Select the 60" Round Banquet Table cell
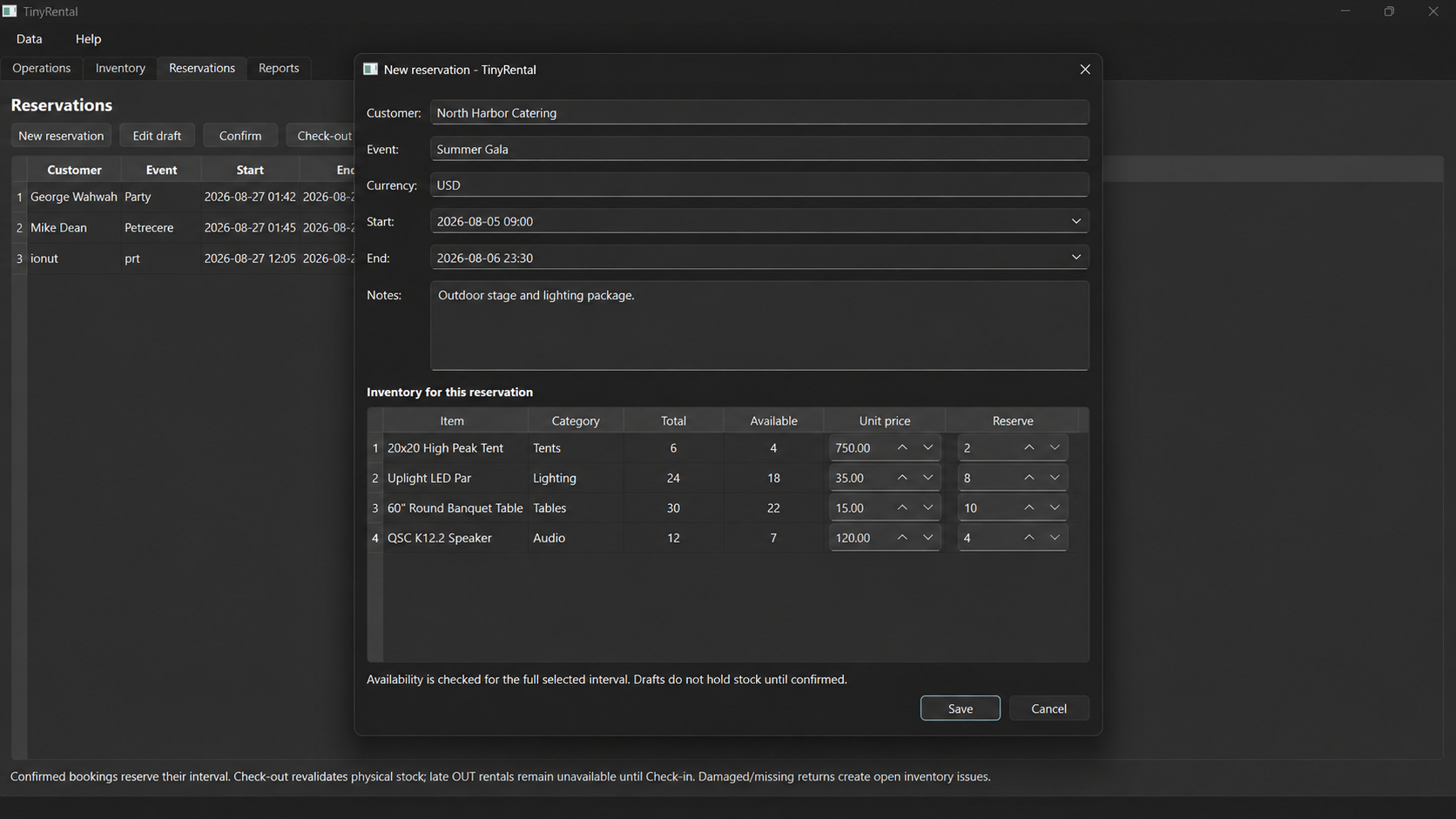 [455, 507]
